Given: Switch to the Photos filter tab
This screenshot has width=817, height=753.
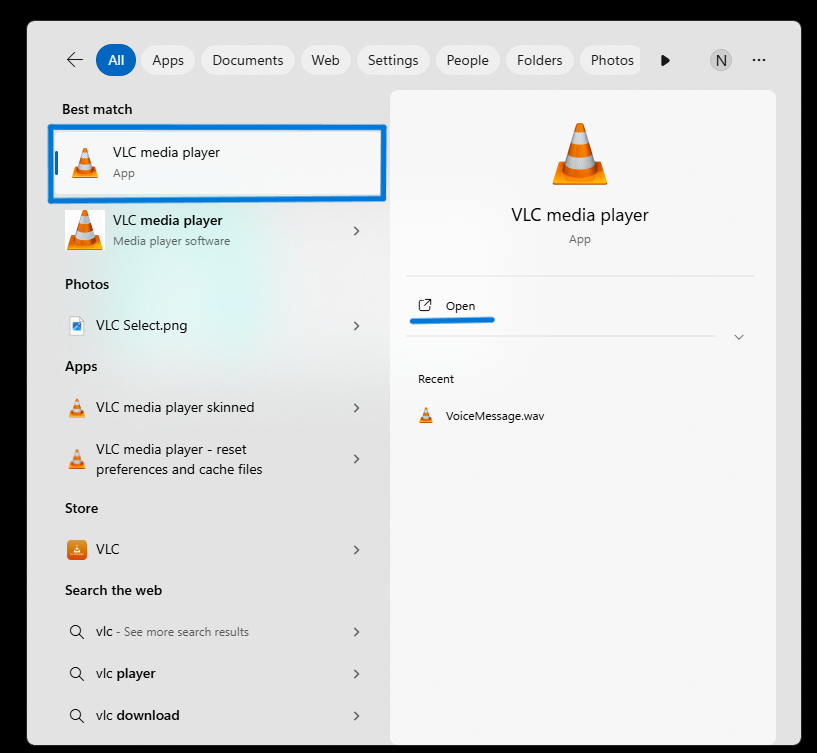Looking at the screenshot, I should tap(610, 60).
